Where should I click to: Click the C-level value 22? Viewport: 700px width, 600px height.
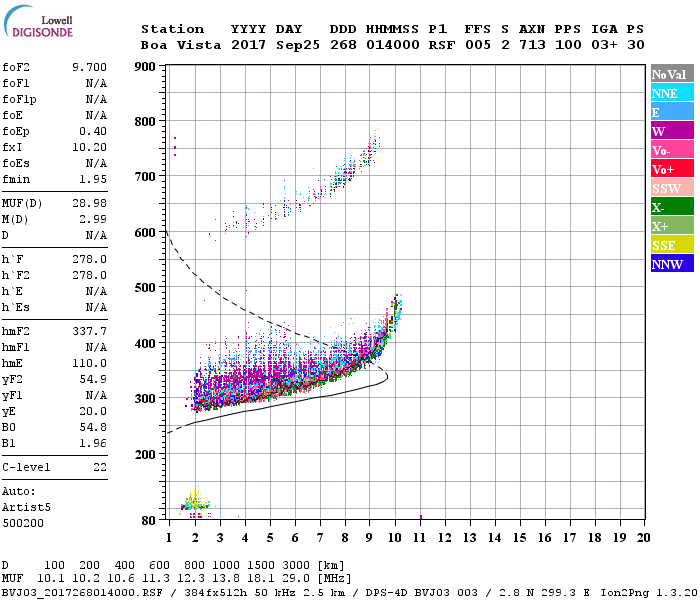(x=100, y=467)
